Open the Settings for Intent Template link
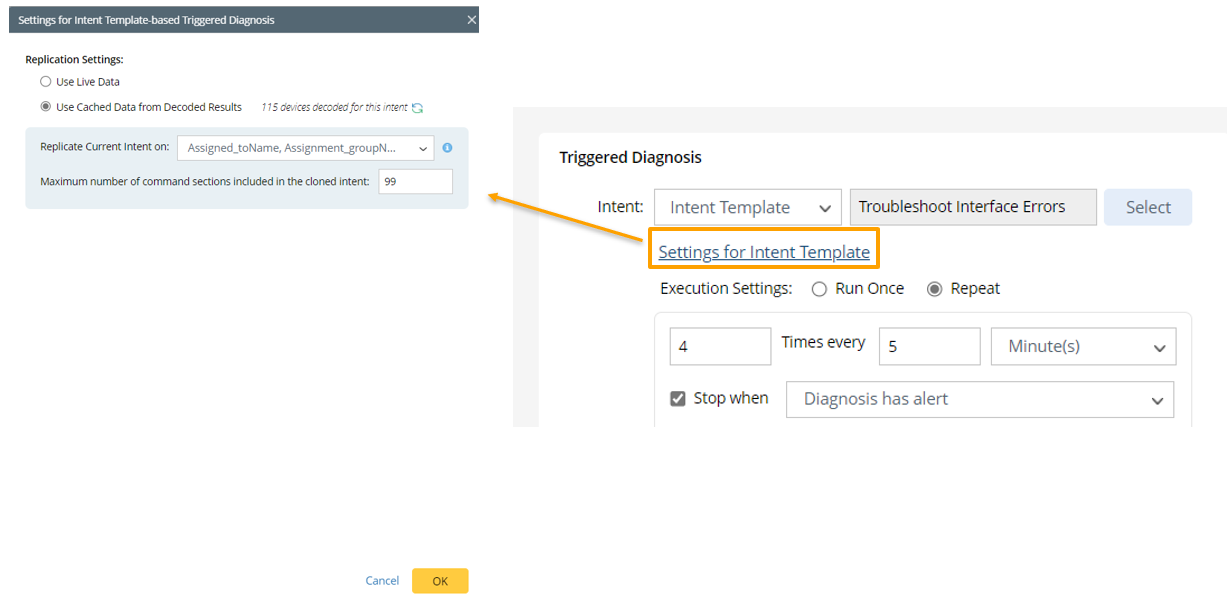1227x595 pixels. (x=764, y=252)
